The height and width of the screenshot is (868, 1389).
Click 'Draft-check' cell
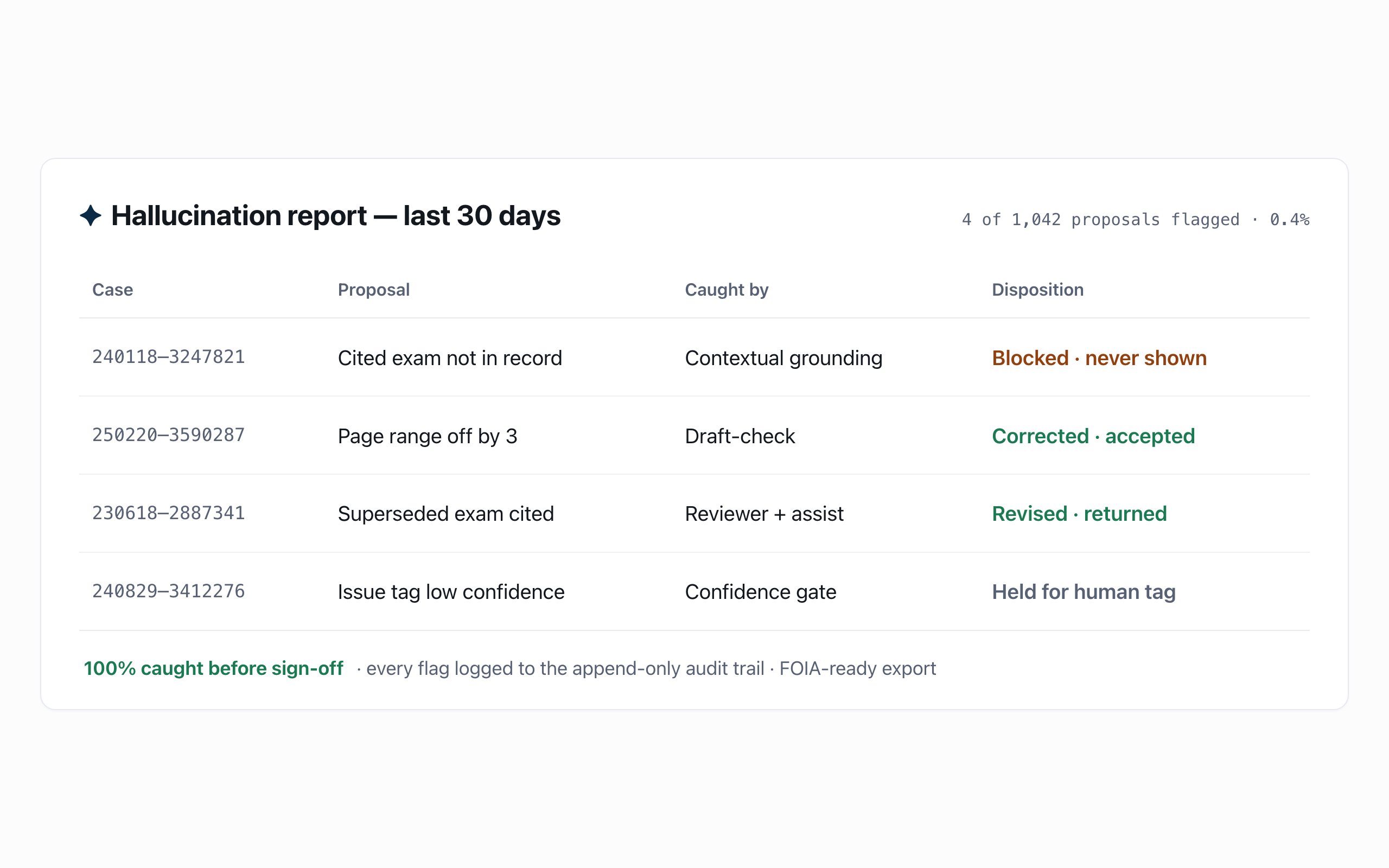(x=740, y=436)
